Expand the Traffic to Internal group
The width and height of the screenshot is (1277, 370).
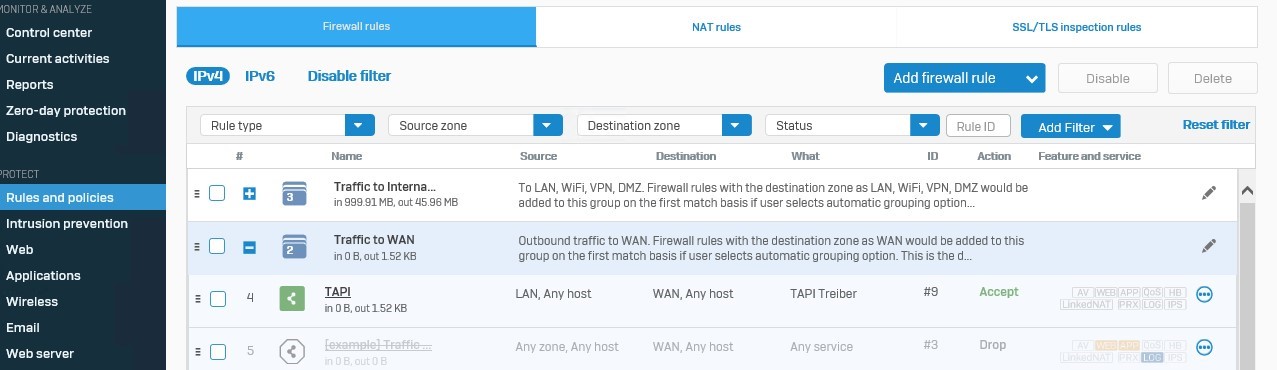pyautogui.click(x=250, y=193)
